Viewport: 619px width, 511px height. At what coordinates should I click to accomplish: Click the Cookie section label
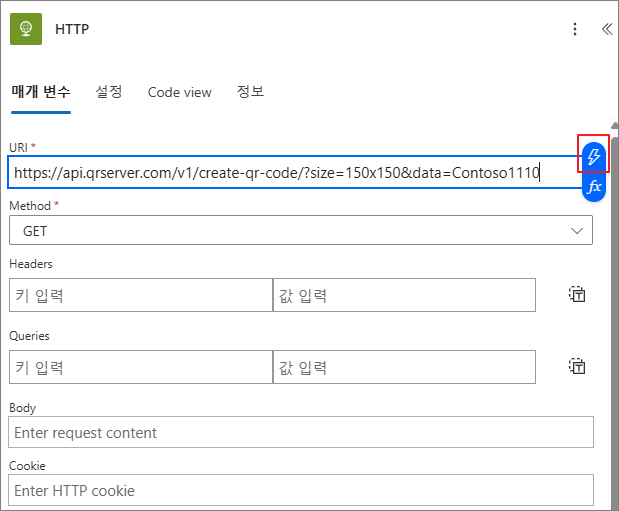27,466
